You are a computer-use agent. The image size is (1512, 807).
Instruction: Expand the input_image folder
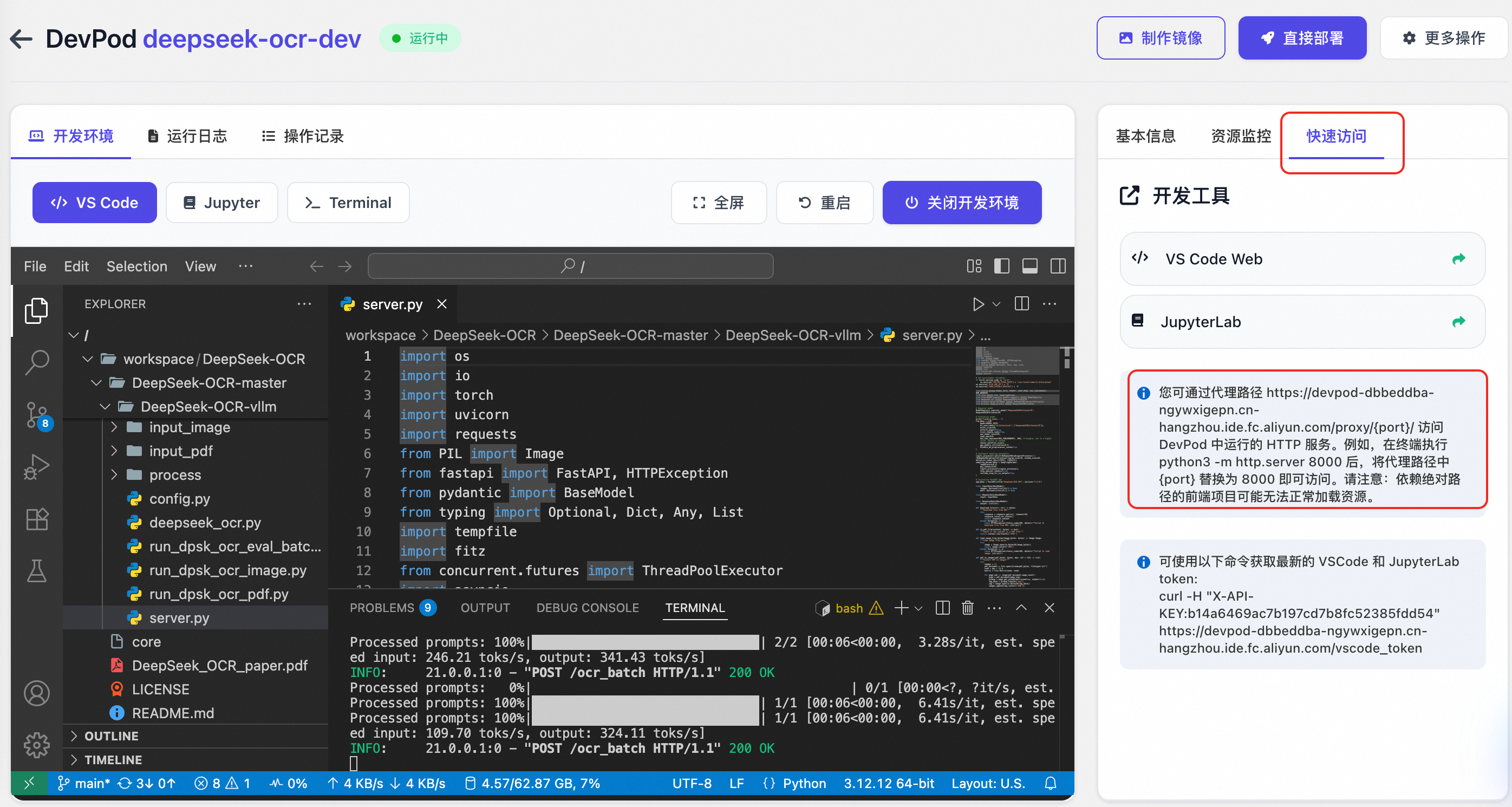click(x=189, y=427)
